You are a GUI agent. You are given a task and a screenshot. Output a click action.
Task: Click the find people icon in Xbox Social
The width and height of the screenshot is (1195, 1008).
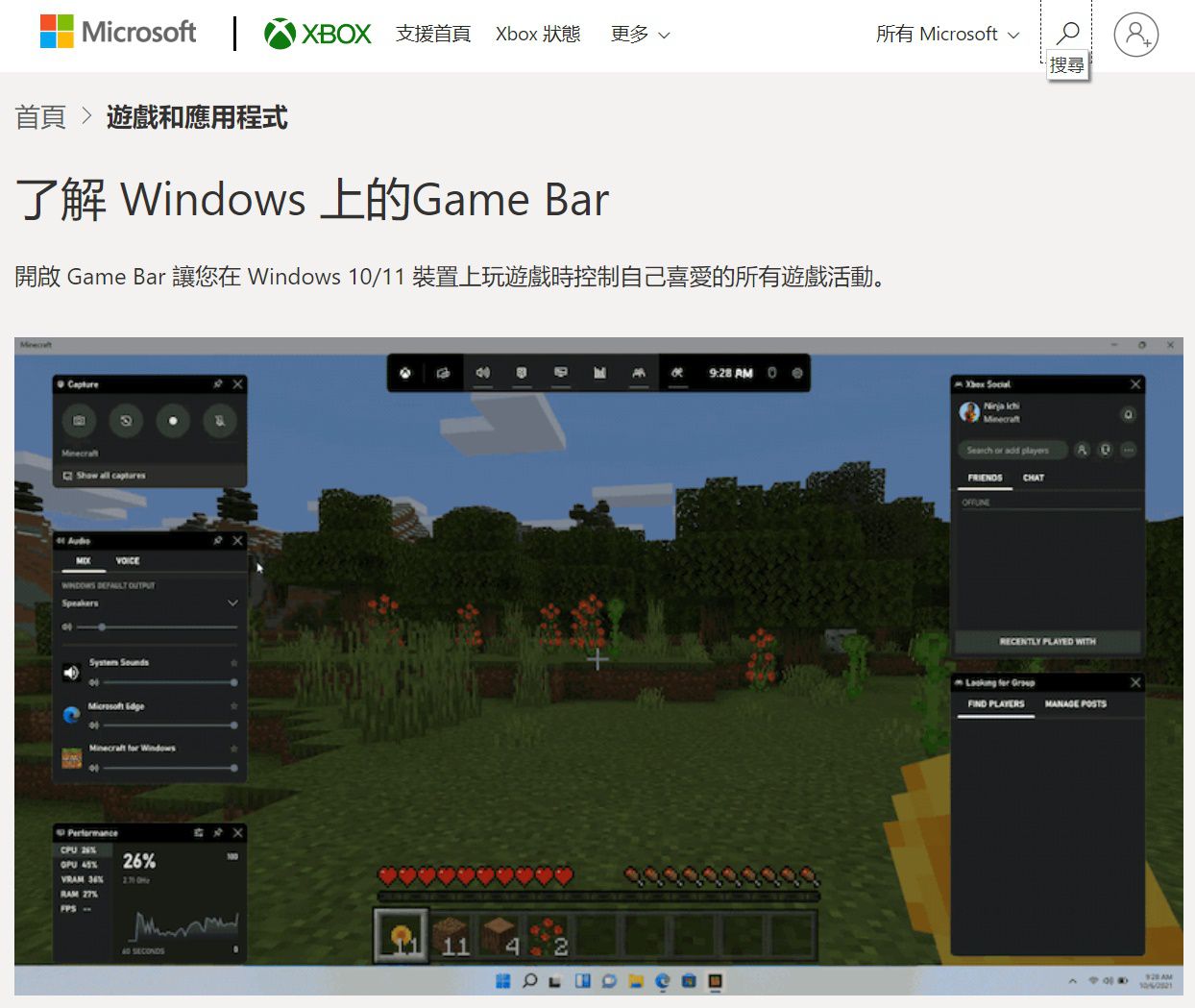pyautogui.click(x=1082, y=450)
